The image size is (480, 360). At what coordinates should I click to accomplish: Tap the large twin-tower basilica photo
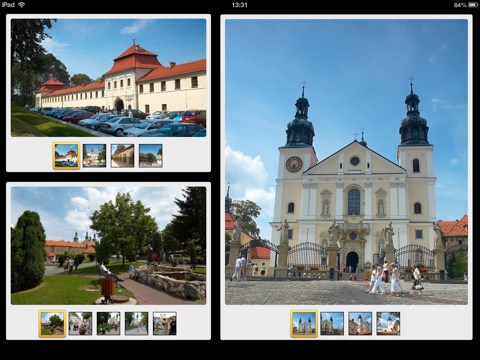346,162
